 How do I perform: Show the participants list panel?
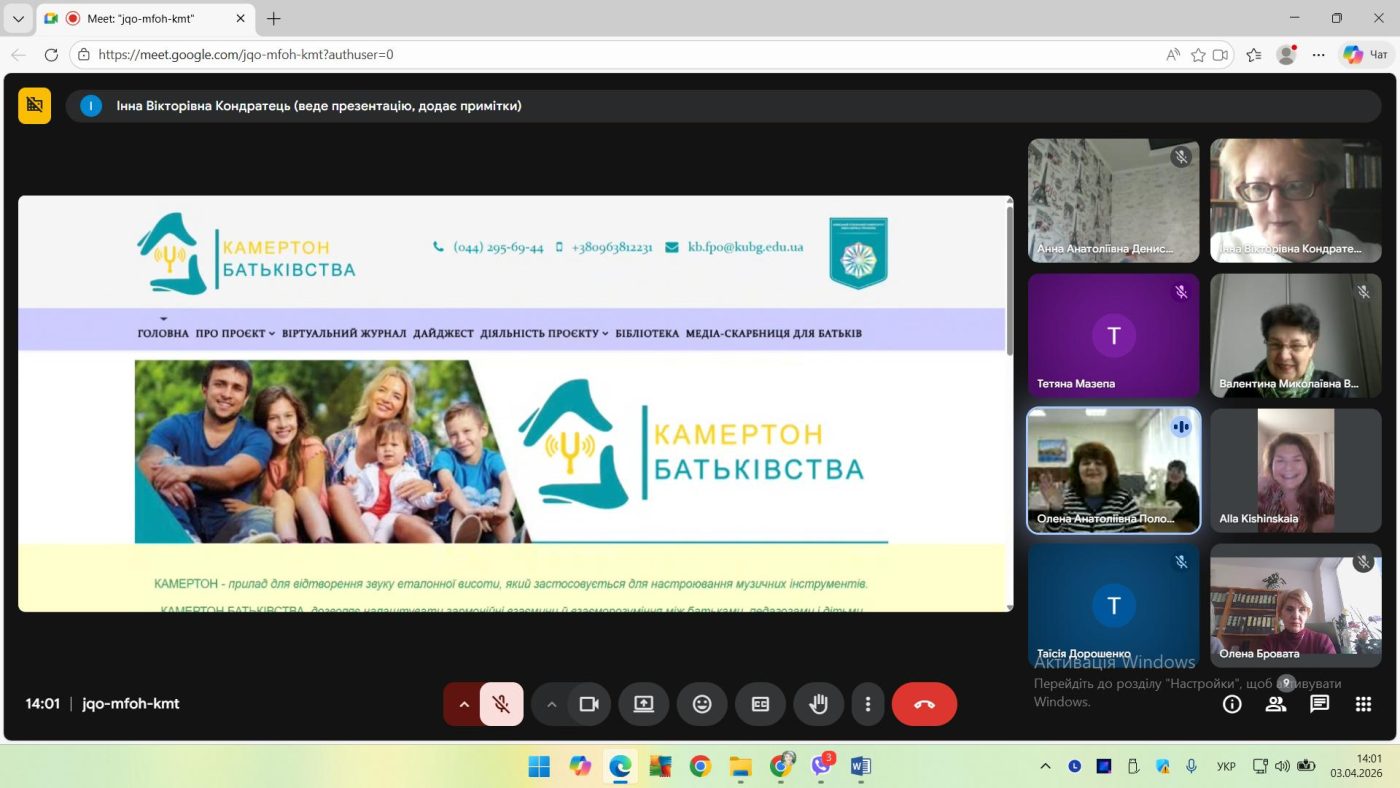point(1276,704)
